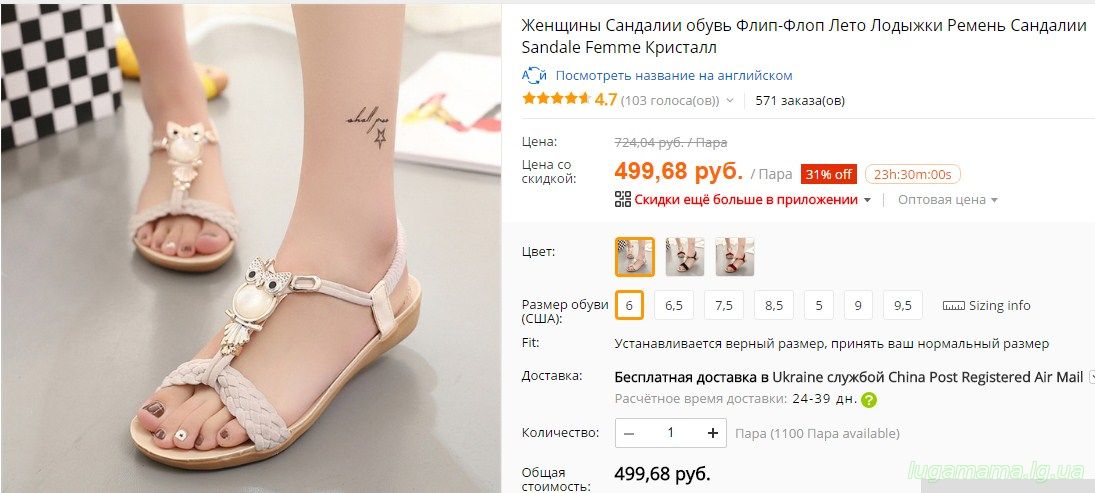Expand the Скидки ещё больше в приложении dropdown
Screen dimensions: 1095x493
point(867,200)
